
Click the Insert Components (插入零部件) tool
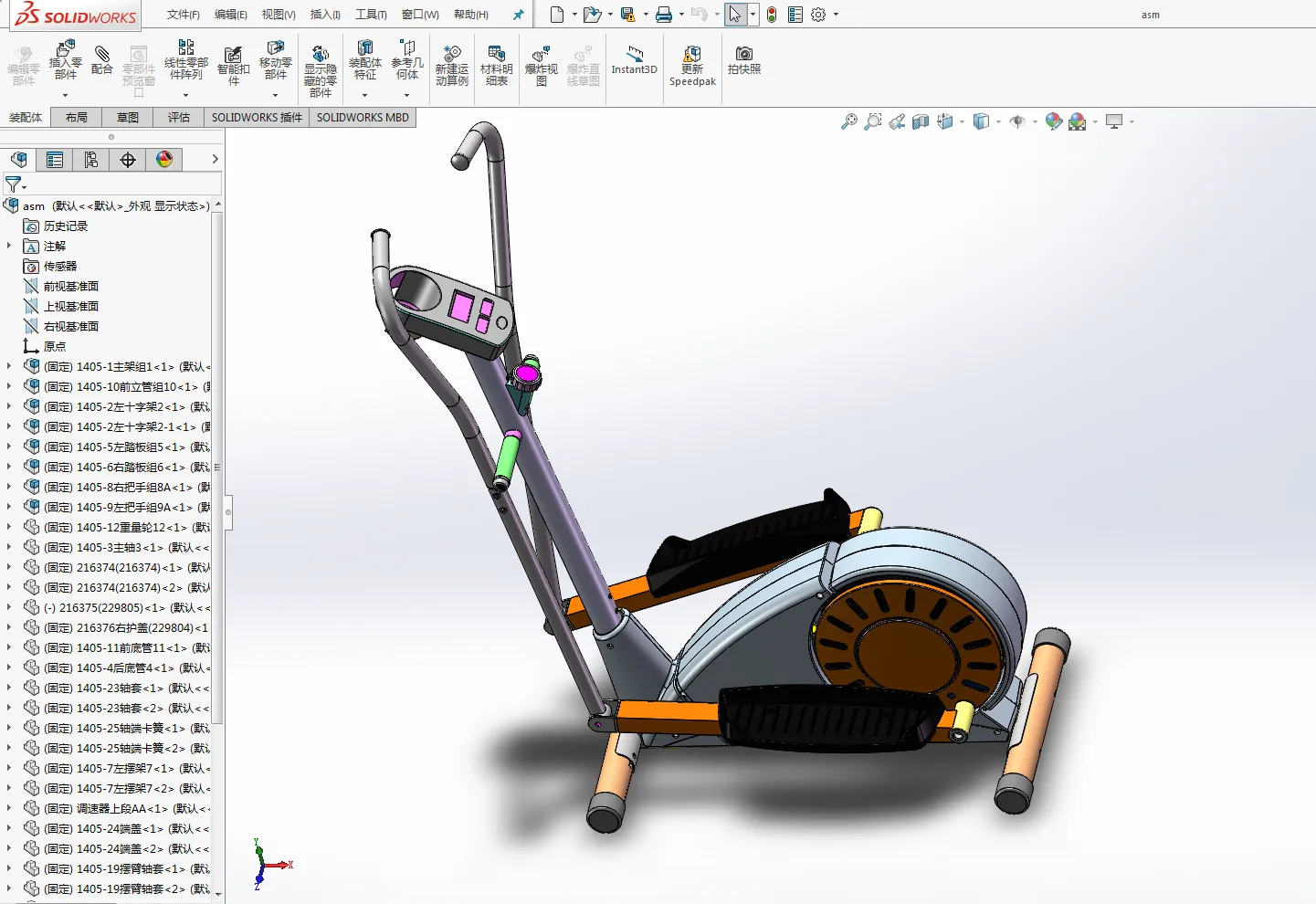65,60
